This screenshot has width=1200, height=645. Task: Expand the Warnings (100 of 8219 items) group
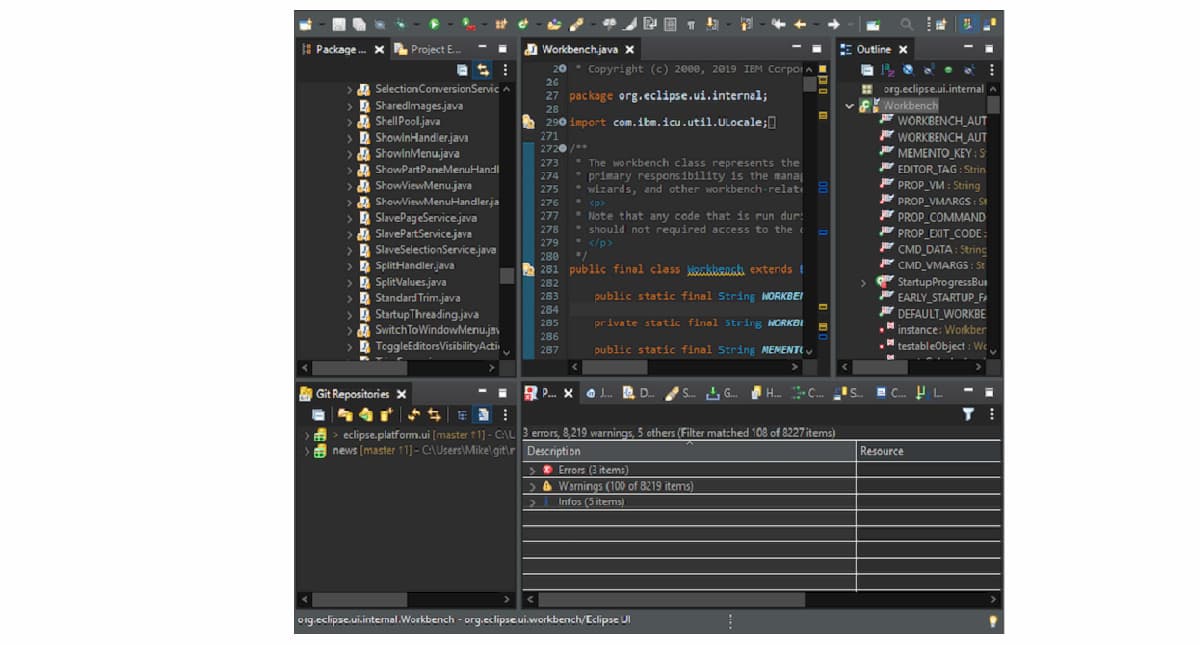[x=533, y=486]
